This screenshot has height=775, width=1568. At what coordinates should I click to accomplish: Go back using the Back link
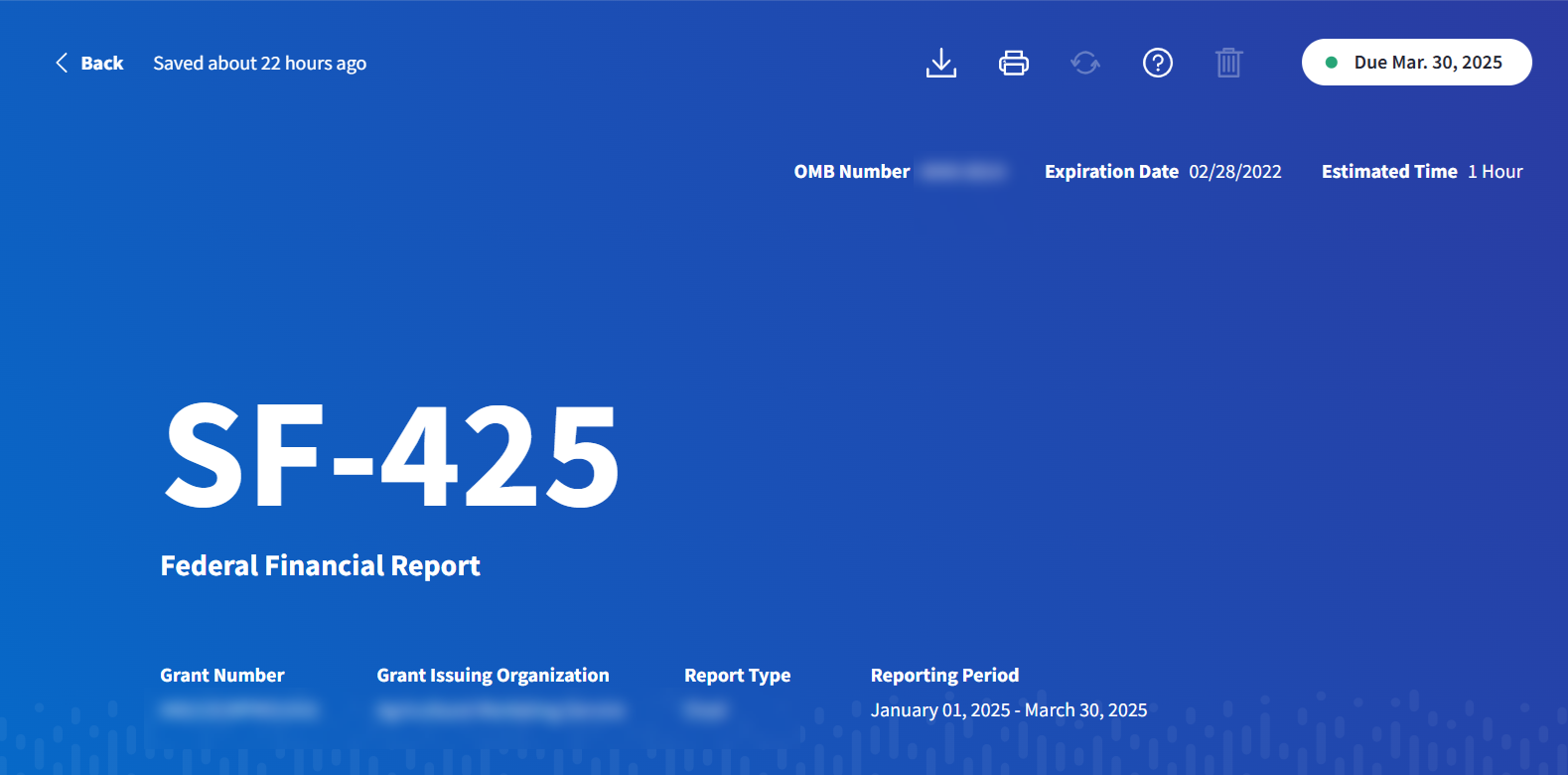click(x=101, y=63)
